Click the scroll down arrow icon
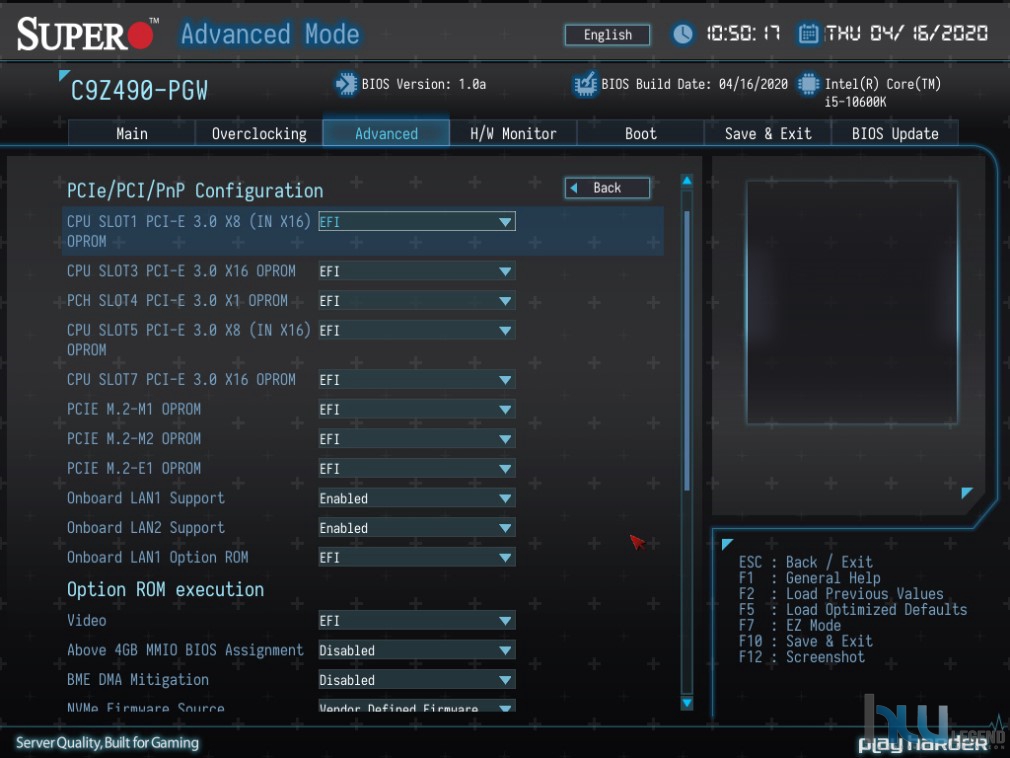 (687, 703)
